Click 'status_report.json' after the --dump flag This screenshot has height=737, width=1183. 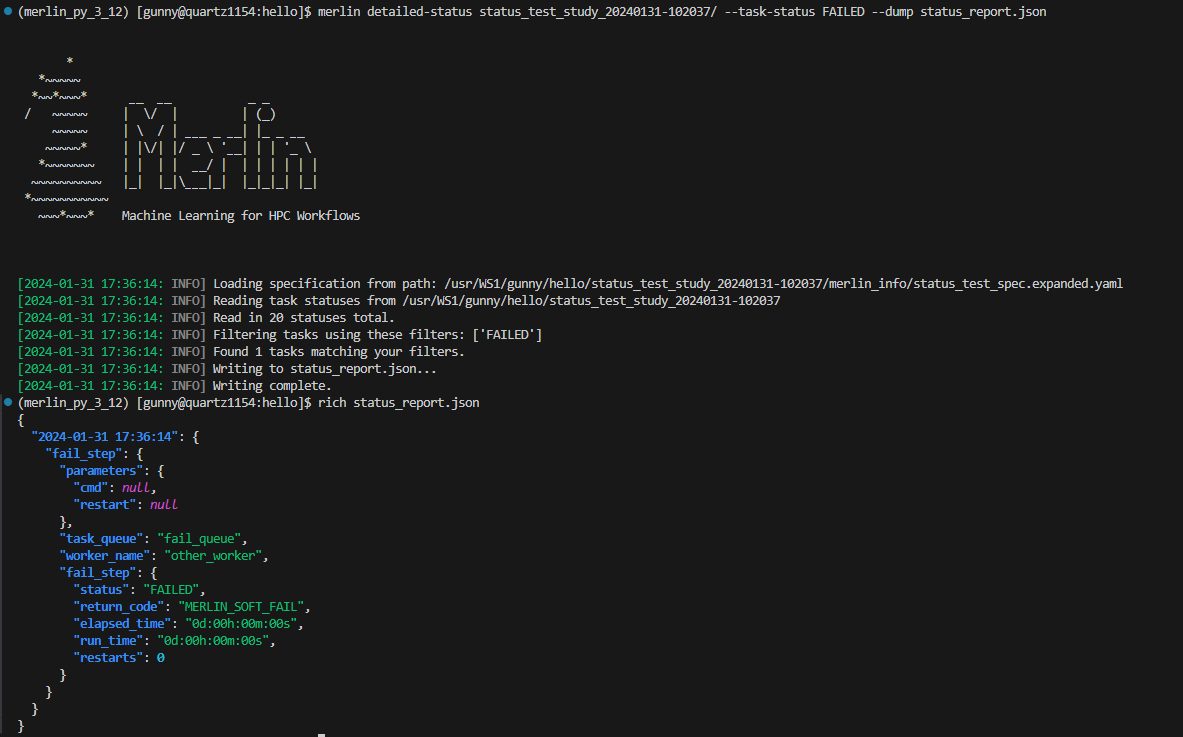coord(983,12)
